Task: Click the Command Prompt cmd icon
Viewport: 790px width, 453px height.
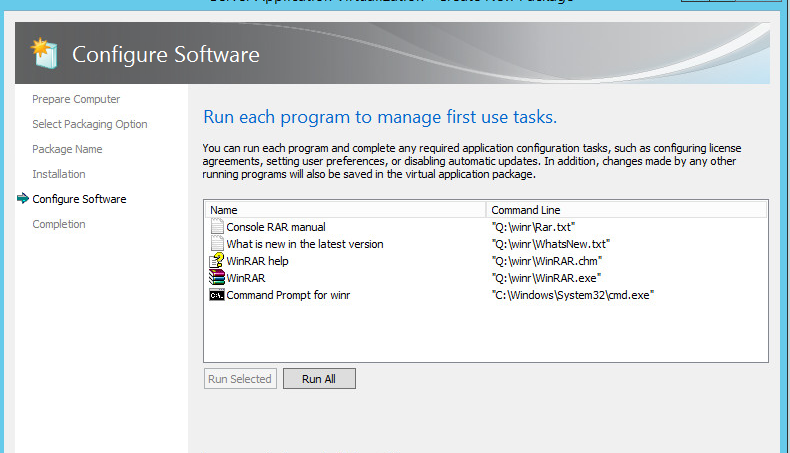Action: point(217,295)
